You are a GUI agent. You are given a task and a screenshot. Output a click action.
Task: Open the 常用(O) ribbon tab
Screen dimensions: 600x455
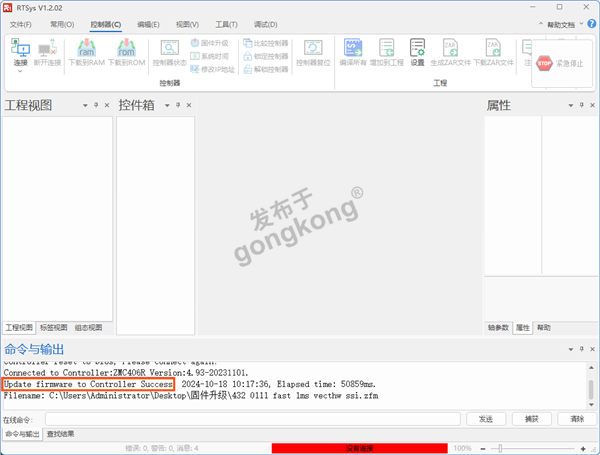pos(62,24)
